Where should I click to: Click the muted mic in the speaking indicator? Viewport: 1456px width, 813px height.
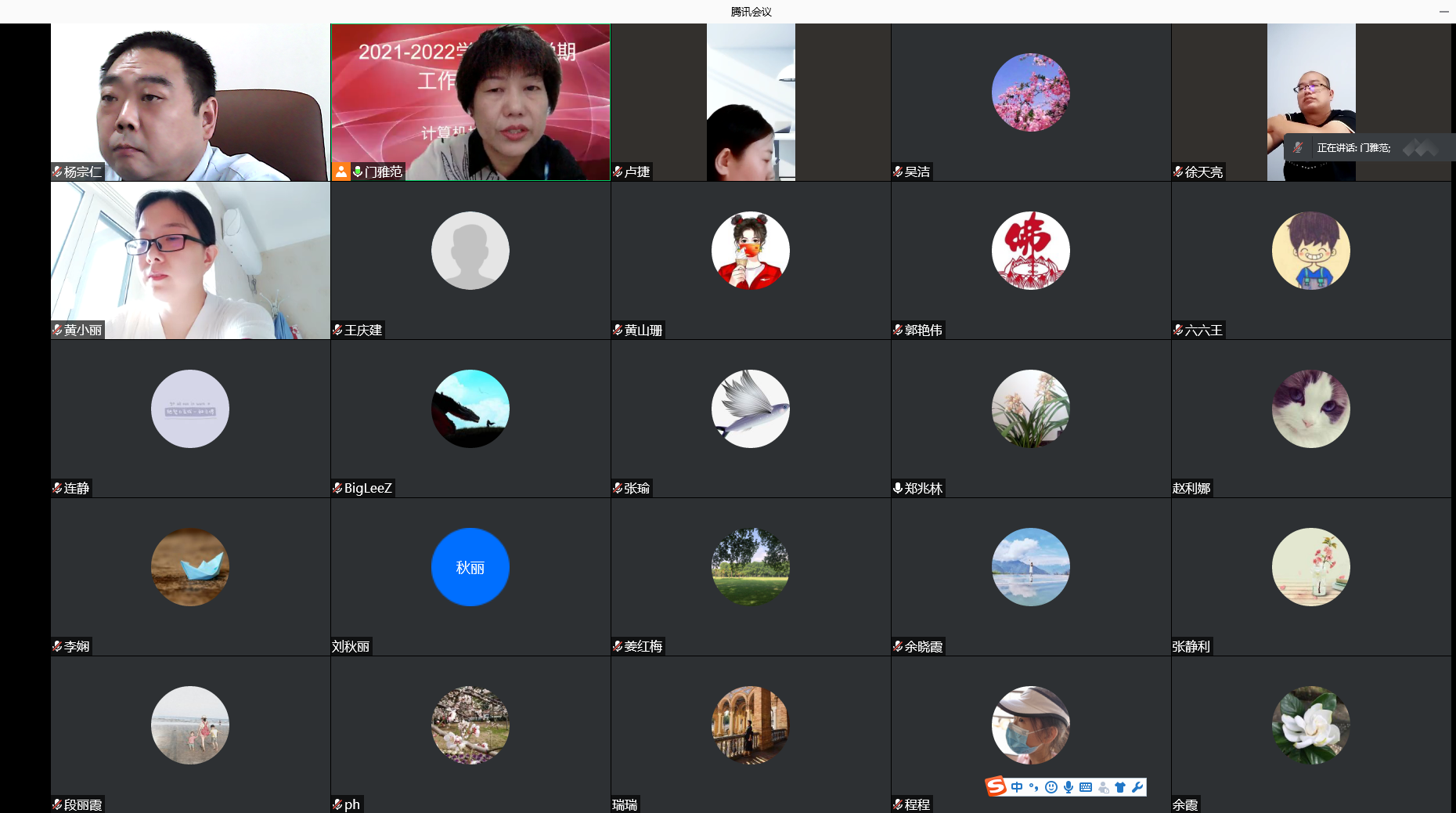pyautogui.click(x=1298, y=147)
